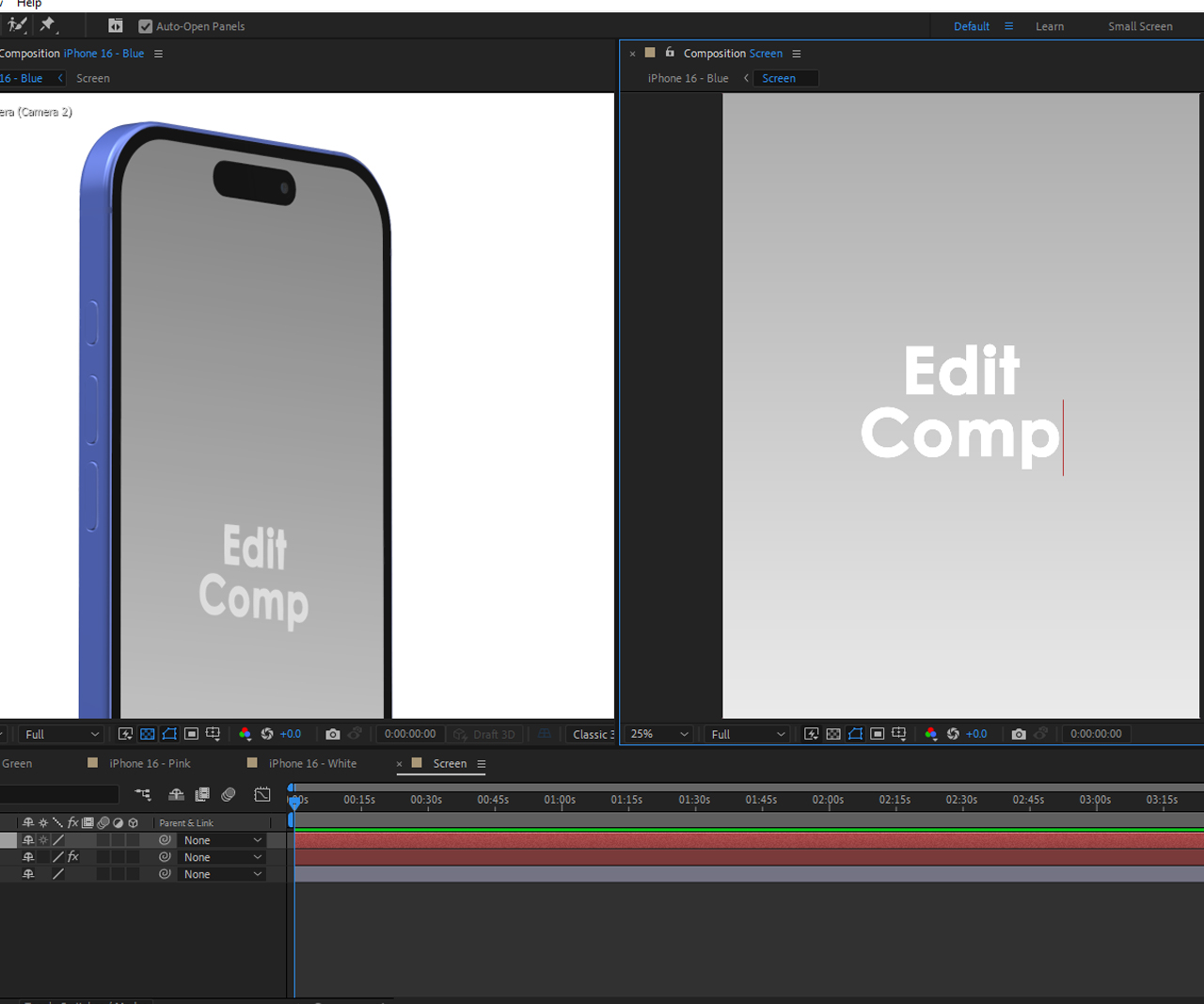Image resolution: width=1204 pixels, height=1004 pixels.
Task: Toggle the Transparency Grid in the Screen viewer
Action: coord(832,734)
